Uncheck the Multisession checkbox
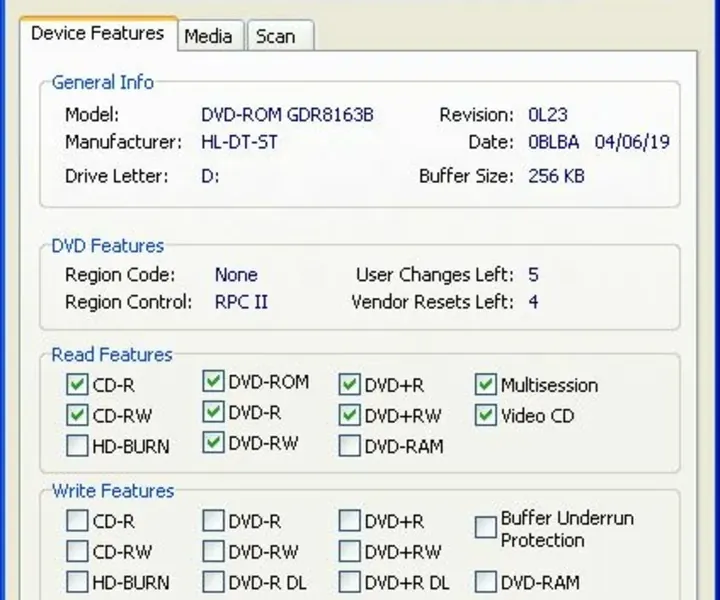This screenshot has width=720, height=600. 486,385
